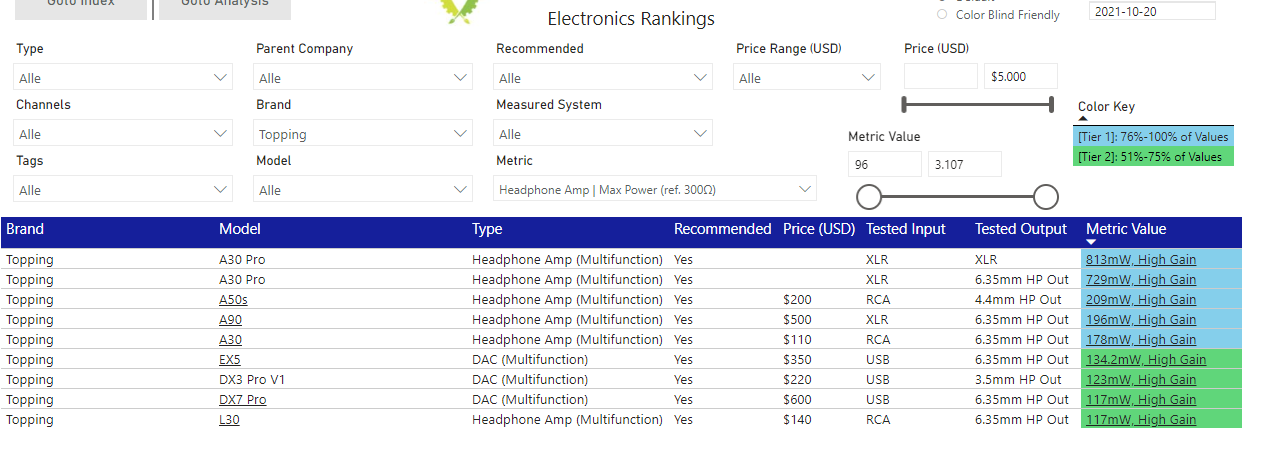Image resolution: width=1276 pixels, height=450 pixels.
Task: Open the Type filter dropdown
Action: (123, 77)
